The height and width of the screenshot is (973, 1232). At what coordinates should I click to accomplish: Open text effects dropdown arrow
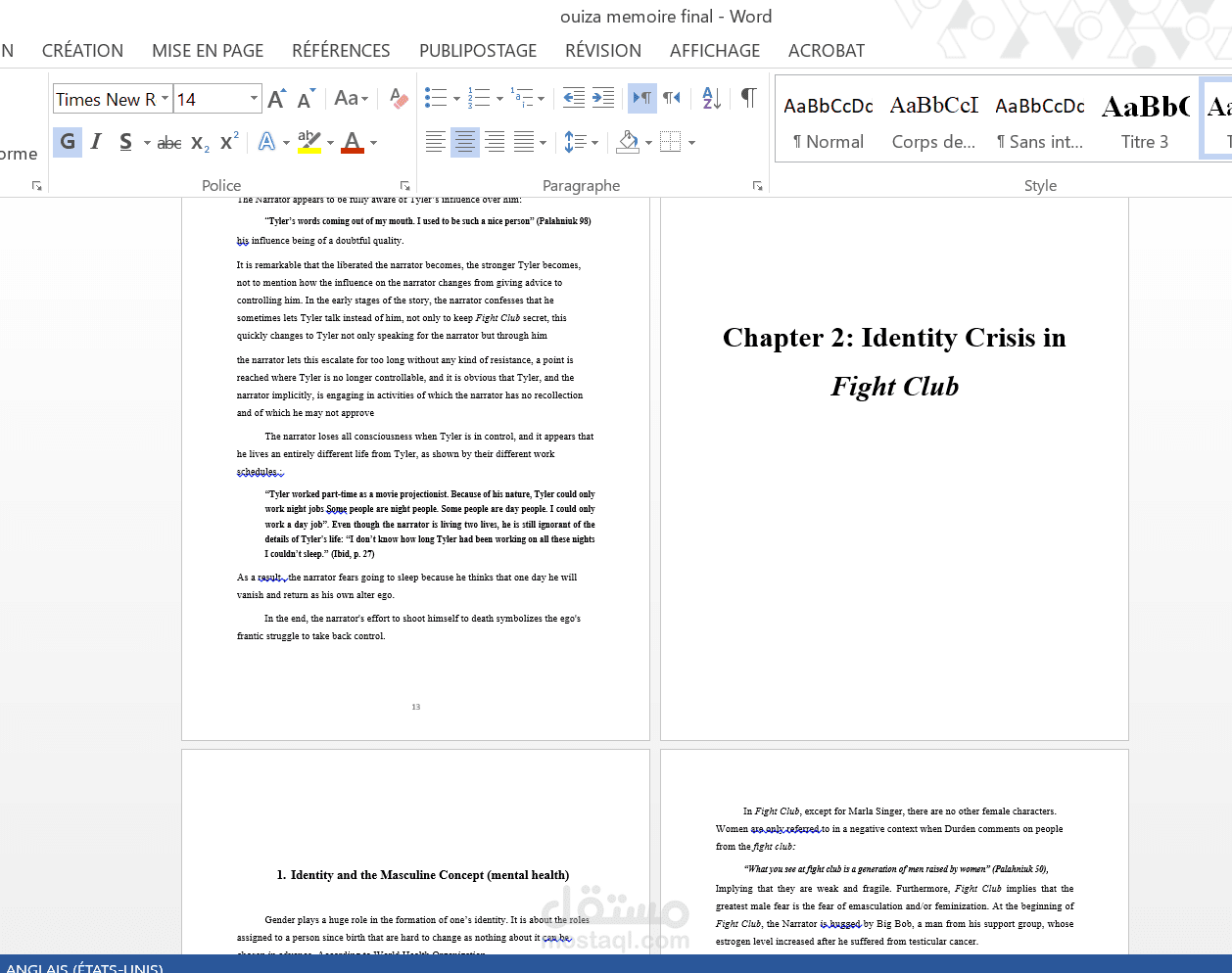click(286, 143)
